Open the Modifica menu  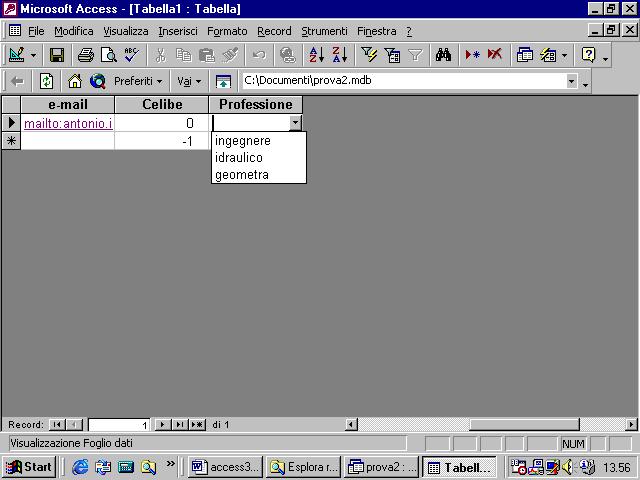click(74, 31)
